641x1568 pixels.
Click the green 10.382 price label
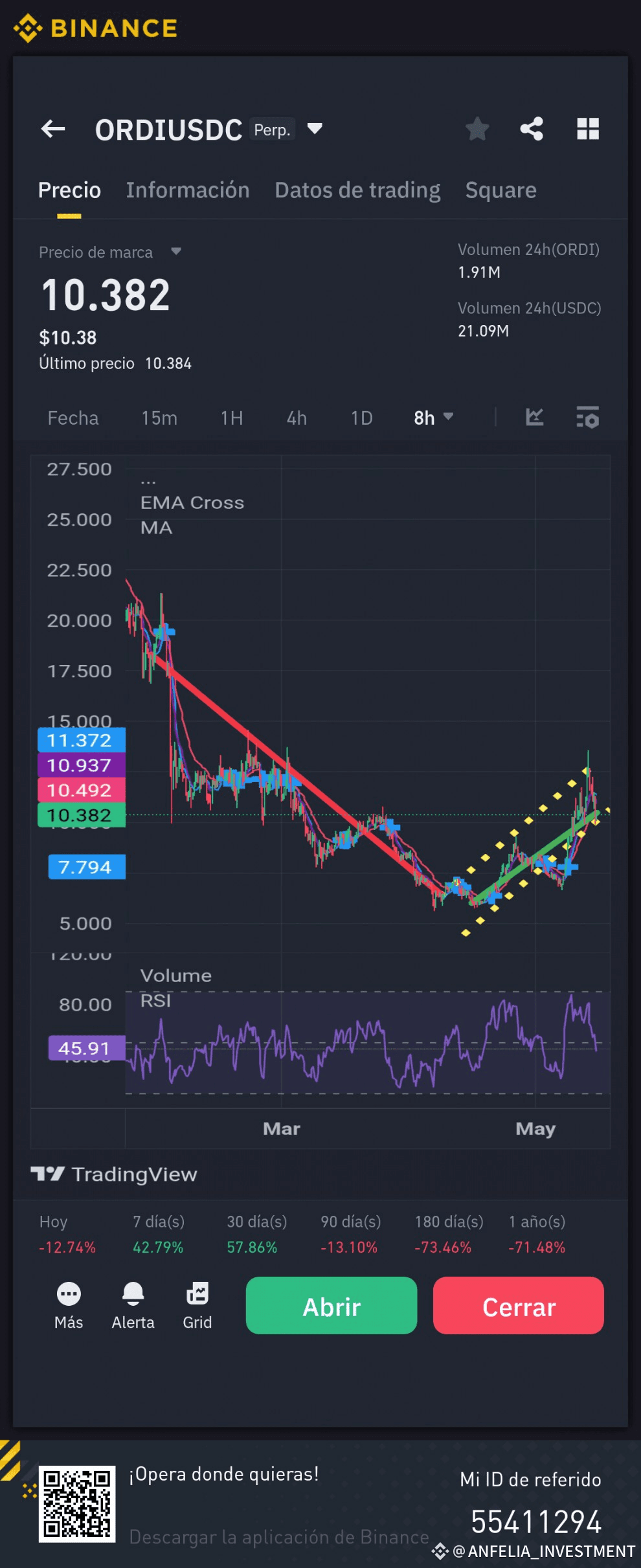click(x=82, y=816)
